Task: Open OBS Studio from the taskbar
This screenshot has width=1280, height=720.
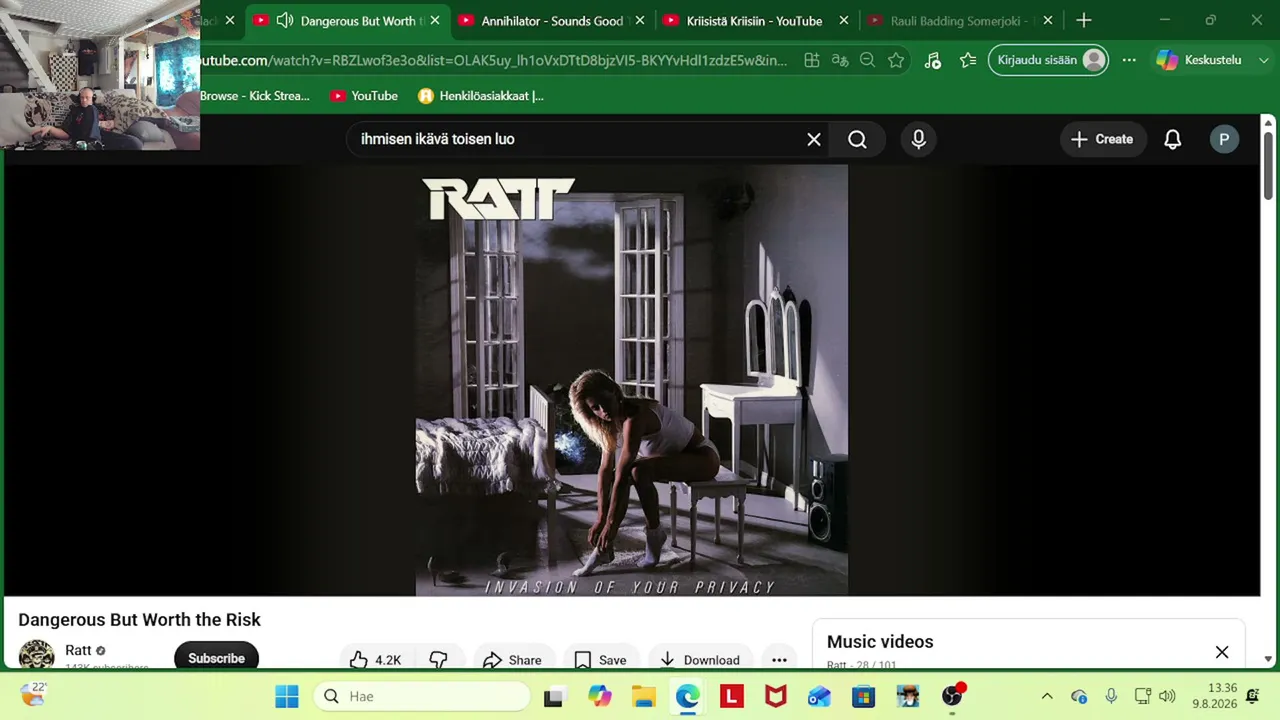Action: tap(953, 696)
